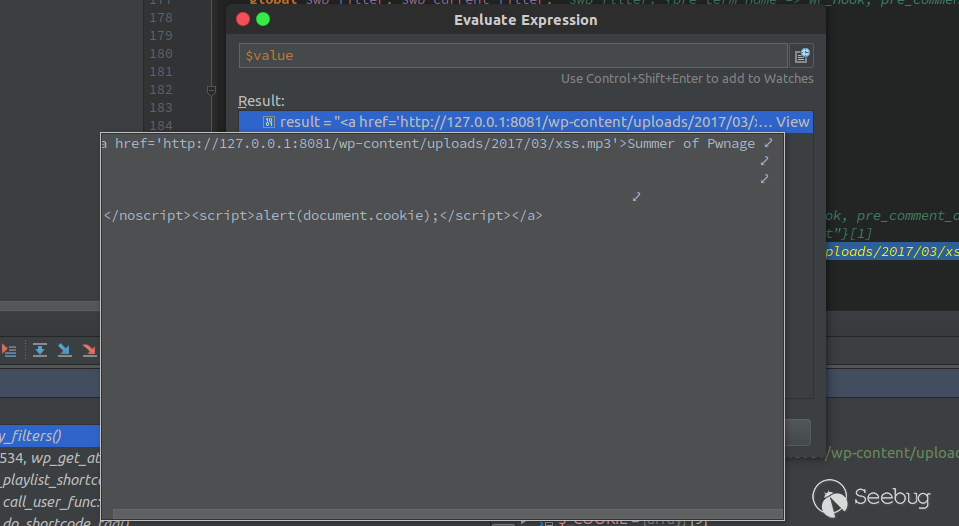Click the Force Step Into debugger icon

89,350
